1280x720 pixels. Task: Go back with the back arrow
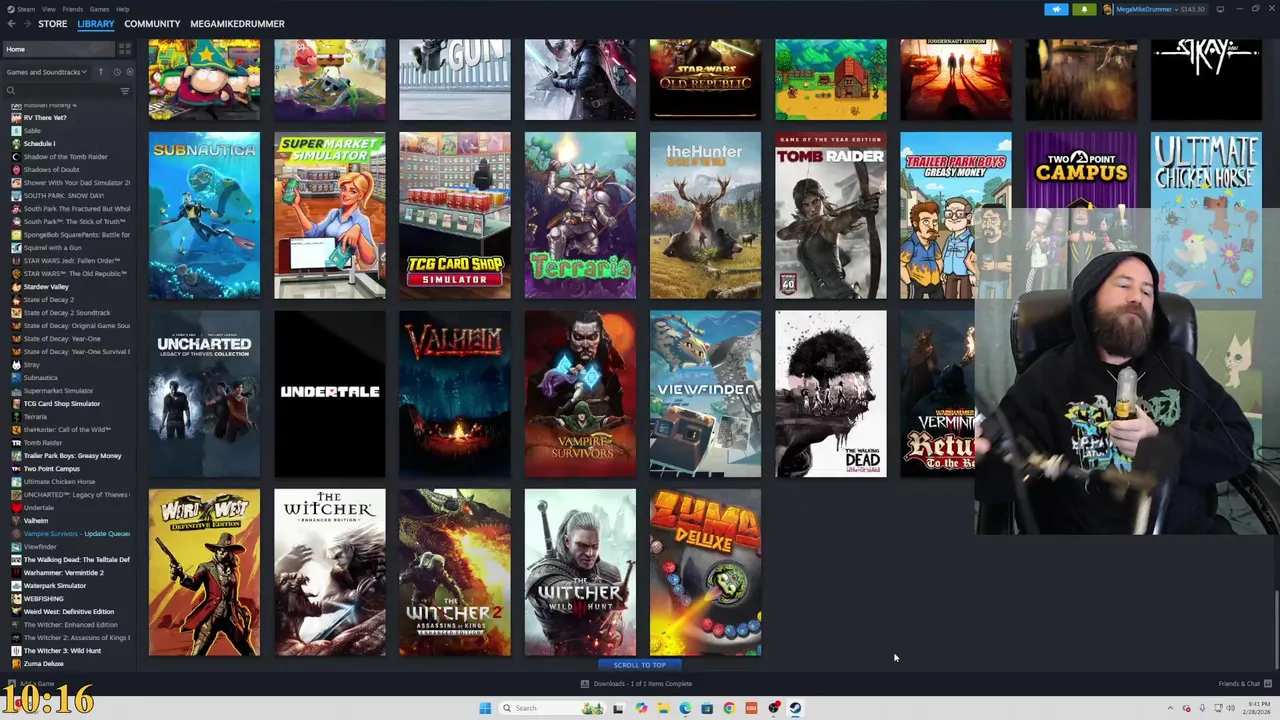11,24
